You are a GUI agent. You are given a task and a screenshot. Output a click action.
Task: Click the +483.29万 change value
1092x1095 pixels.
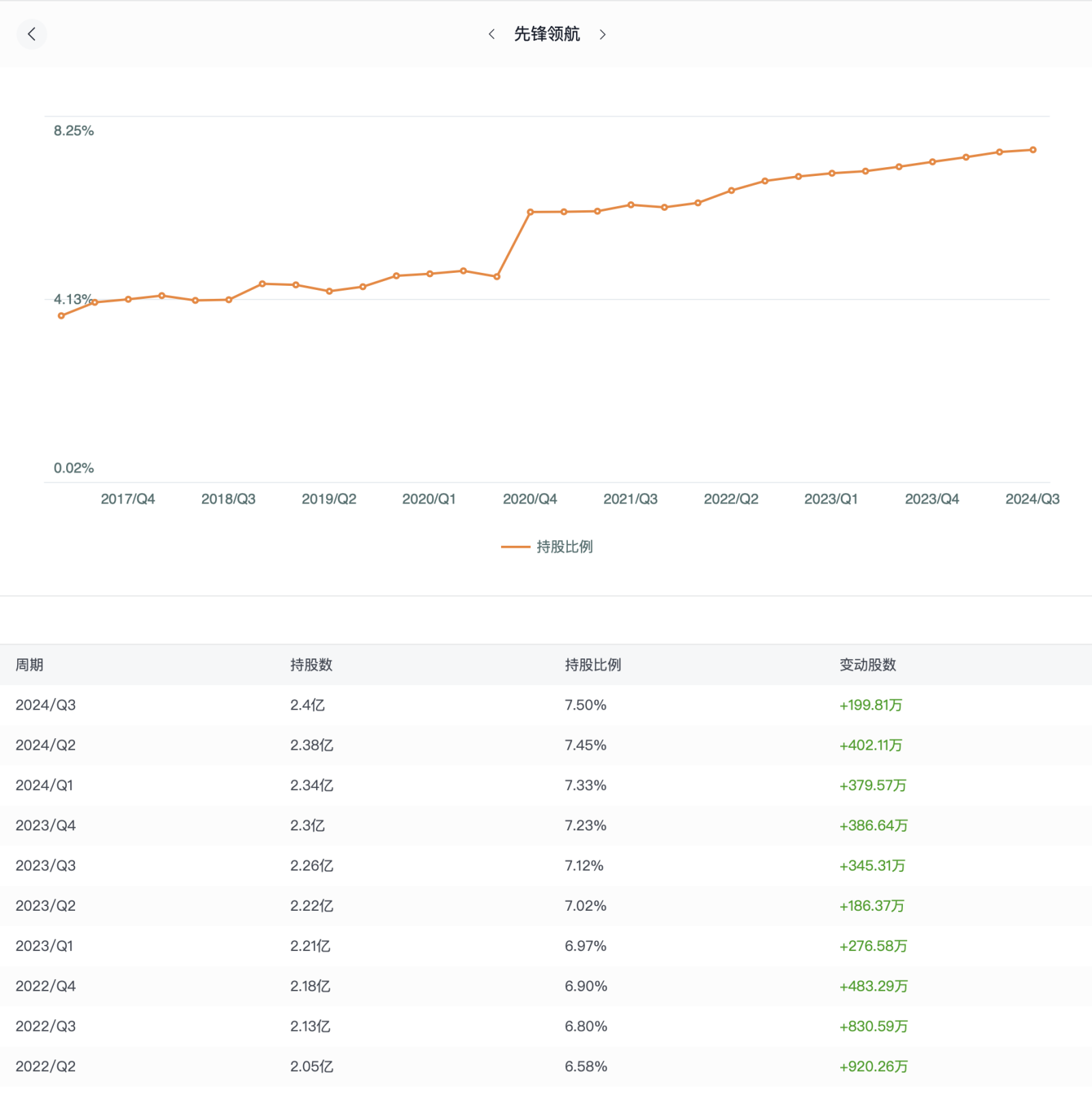pos(874,987)
